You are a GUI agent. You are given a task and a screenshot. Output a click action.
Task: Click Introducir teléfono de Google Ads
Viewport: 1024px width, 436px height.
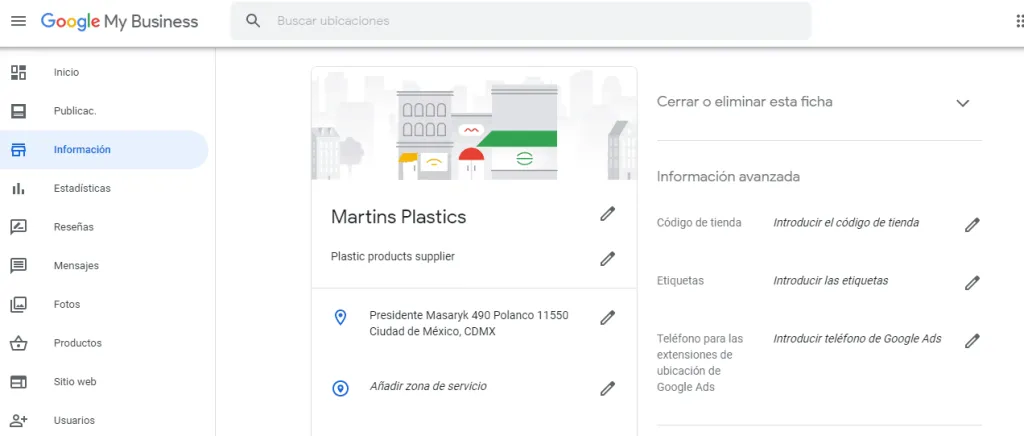[x=857, y=339]
